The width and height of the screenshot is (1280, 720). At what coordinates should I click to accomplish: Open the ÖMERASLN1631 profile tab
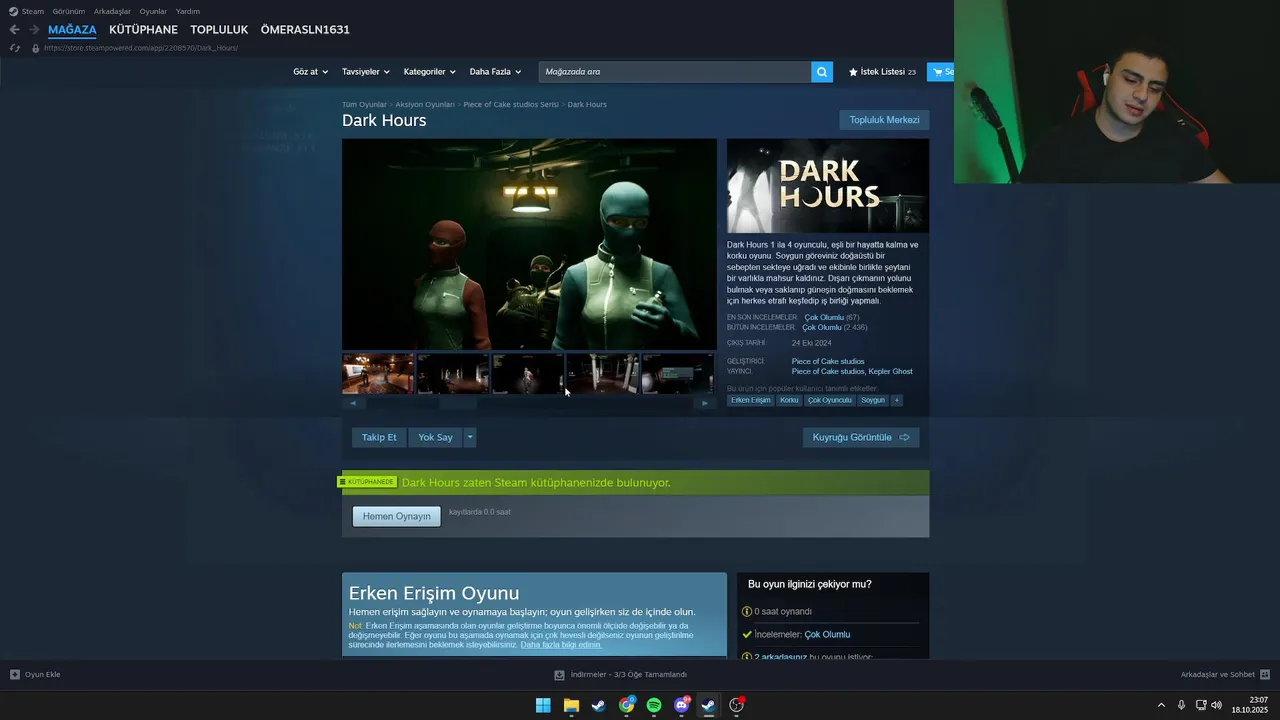[305, 30]
